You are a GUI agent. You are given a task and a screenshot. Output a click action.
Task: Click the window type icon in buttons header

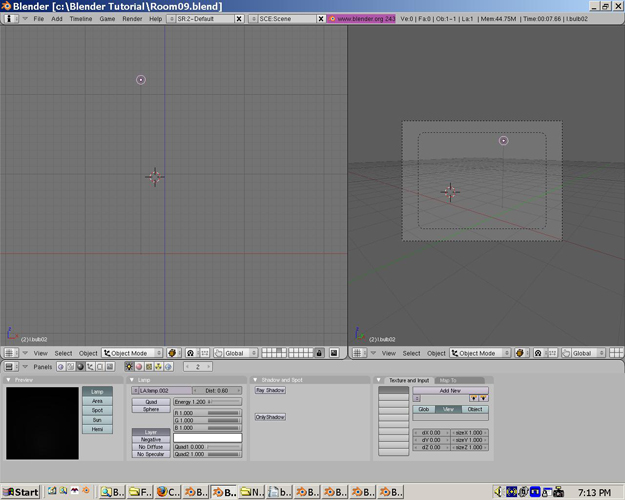tap(9, 367)
